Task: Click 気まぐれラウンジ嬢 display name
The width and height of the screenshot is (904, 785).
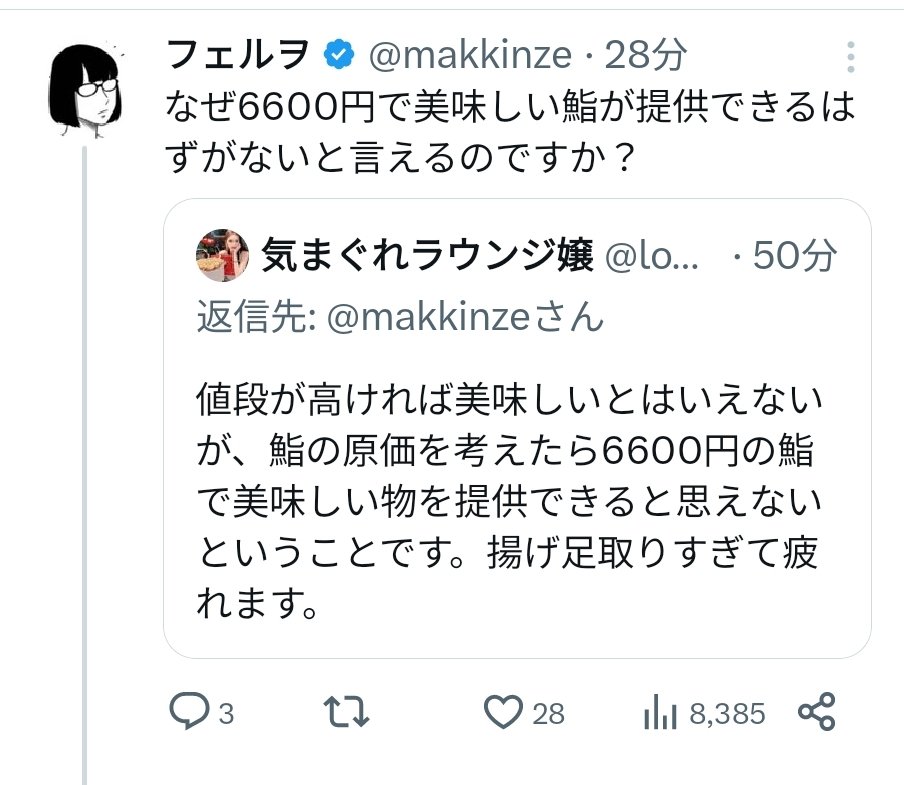Action: (x=428, y=257)
